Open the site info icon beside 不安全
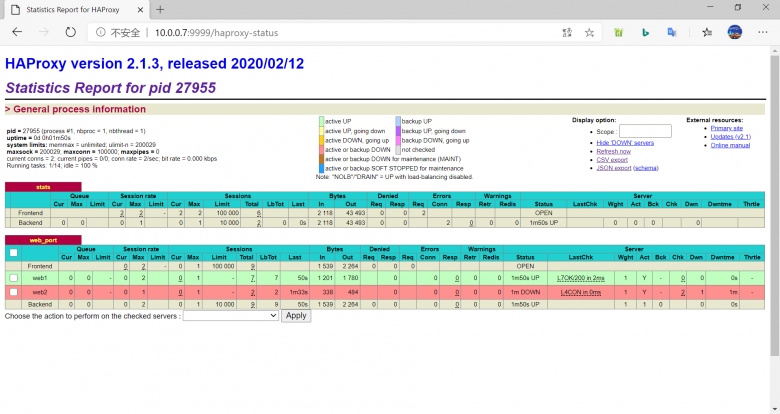Viewport: 780px width, 414px height. 100,32
